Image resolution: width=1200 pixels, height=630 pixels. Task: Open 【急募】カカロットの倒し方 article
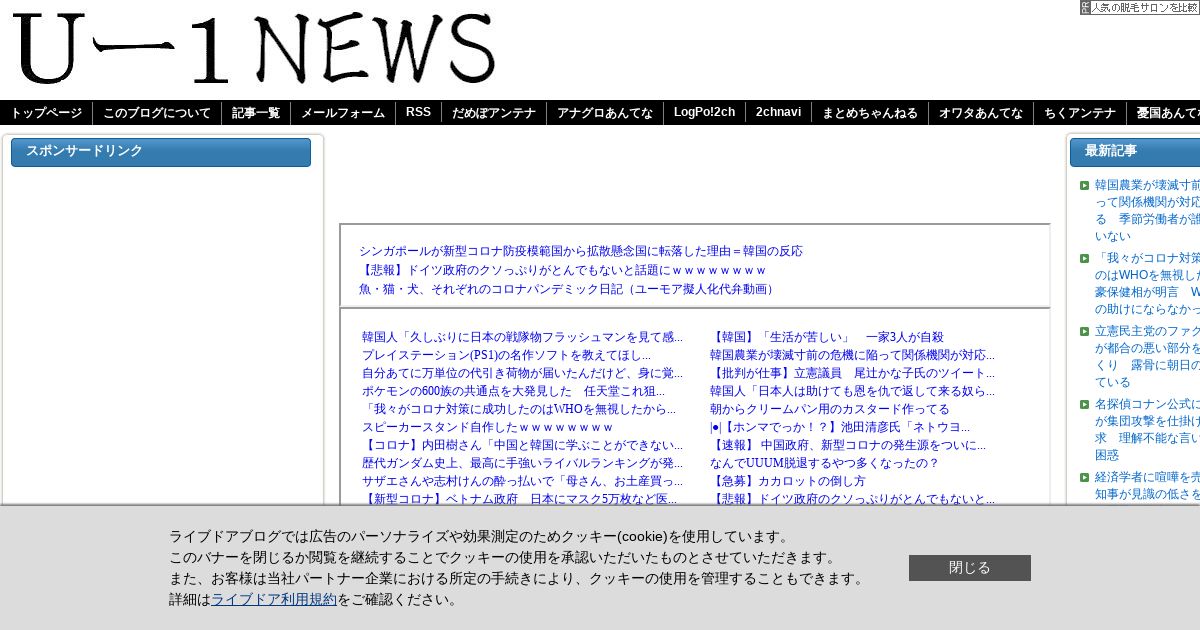point(788,481)
